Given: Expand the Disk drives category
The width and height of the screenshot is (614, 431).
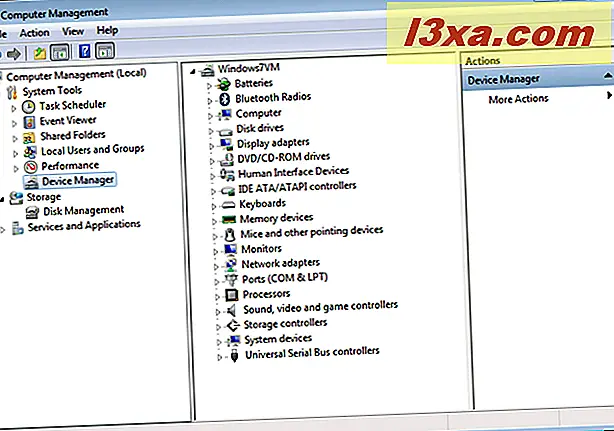Looking at the screenshot, I should point(211,132).
